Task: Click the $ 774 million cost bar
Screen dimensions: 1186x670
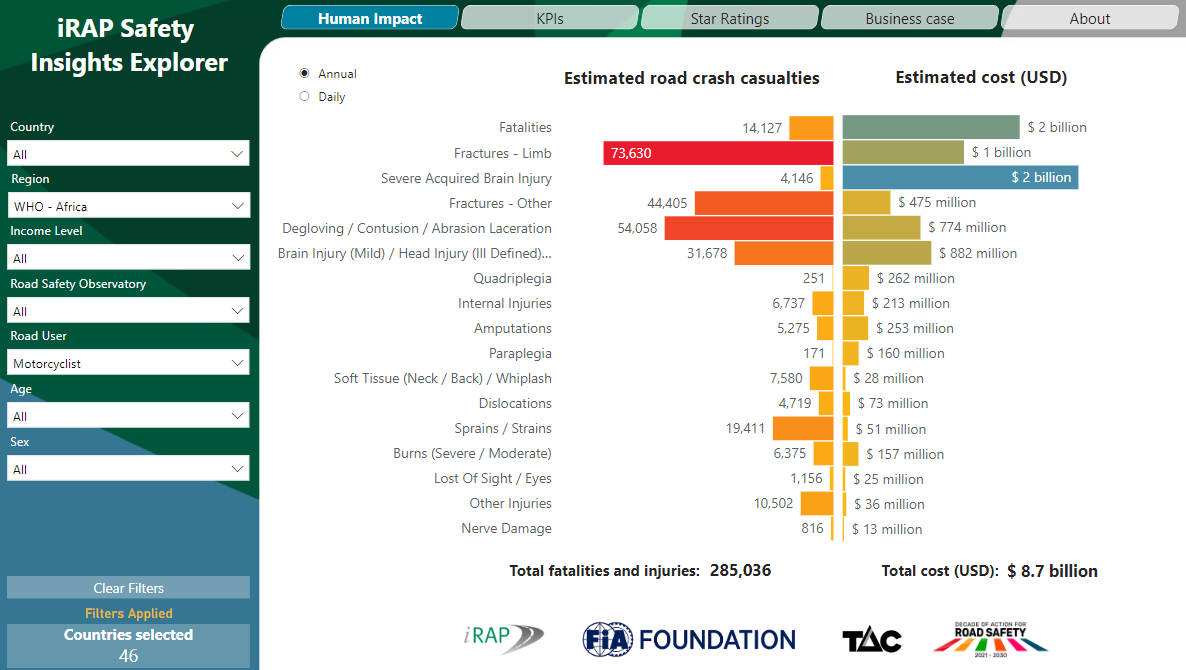Action: (x=881, y=227)
